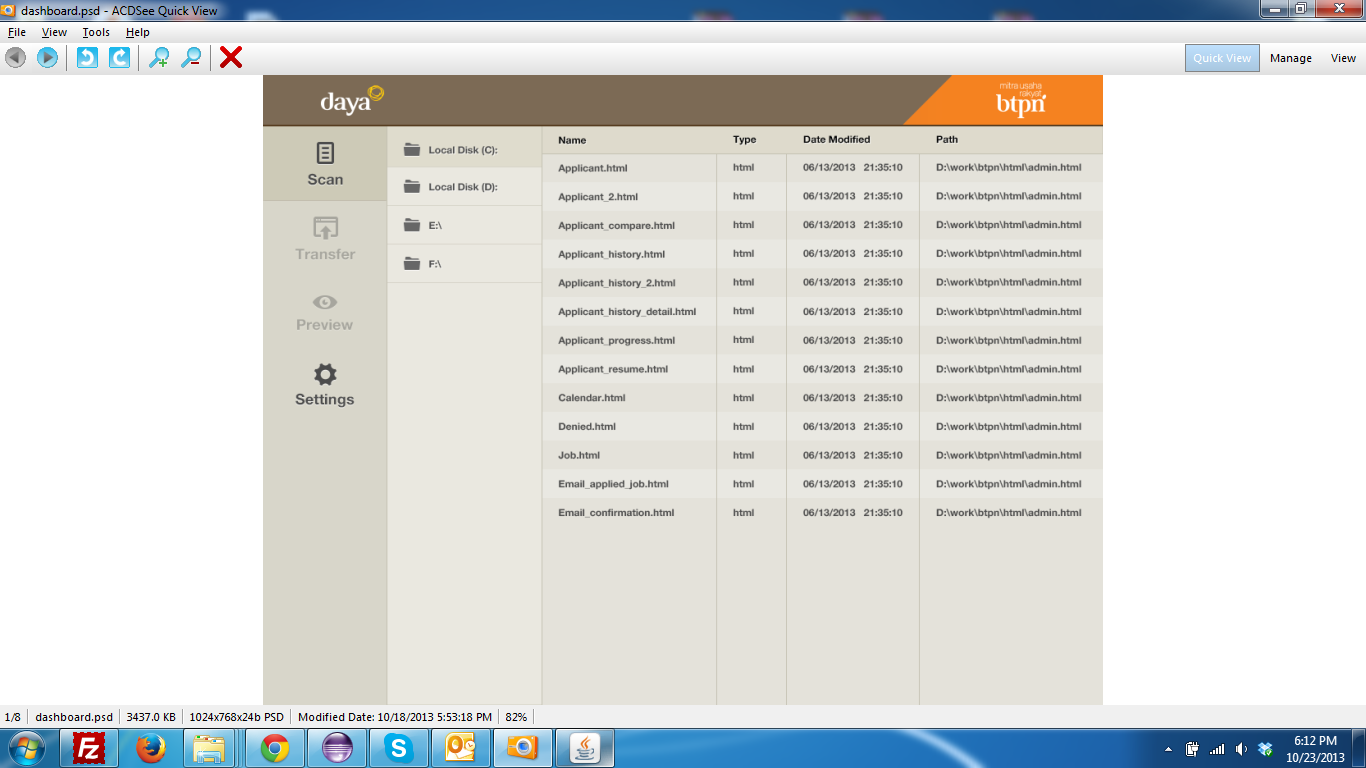Switch to Eclipse in the taskbar
Image resolution: width=1366 pixels, height=768 pixels.
pyautogui.click(x=337, y=748)
